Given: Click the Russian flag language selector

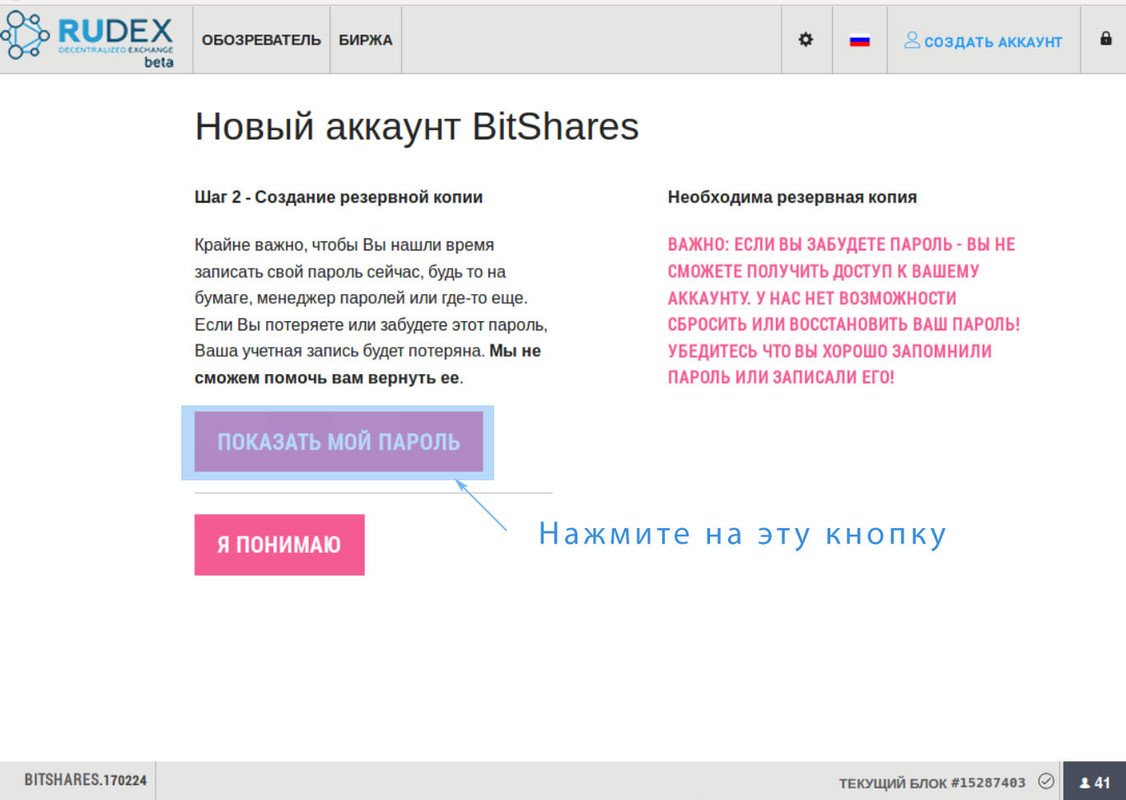Looking at the screenshot, I should coord(860,41).
